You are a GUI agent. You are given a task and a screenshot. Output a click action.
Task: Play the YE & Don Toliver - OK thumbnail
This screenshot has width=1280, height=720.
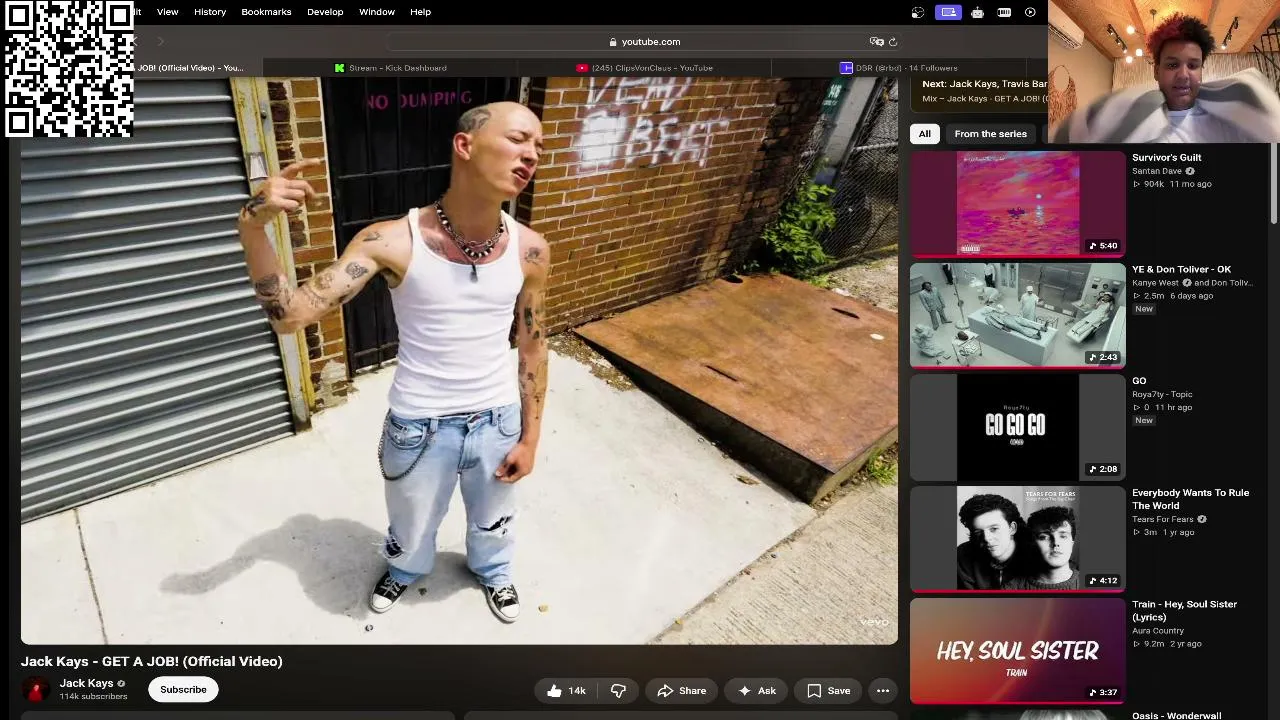point(1018,316)
